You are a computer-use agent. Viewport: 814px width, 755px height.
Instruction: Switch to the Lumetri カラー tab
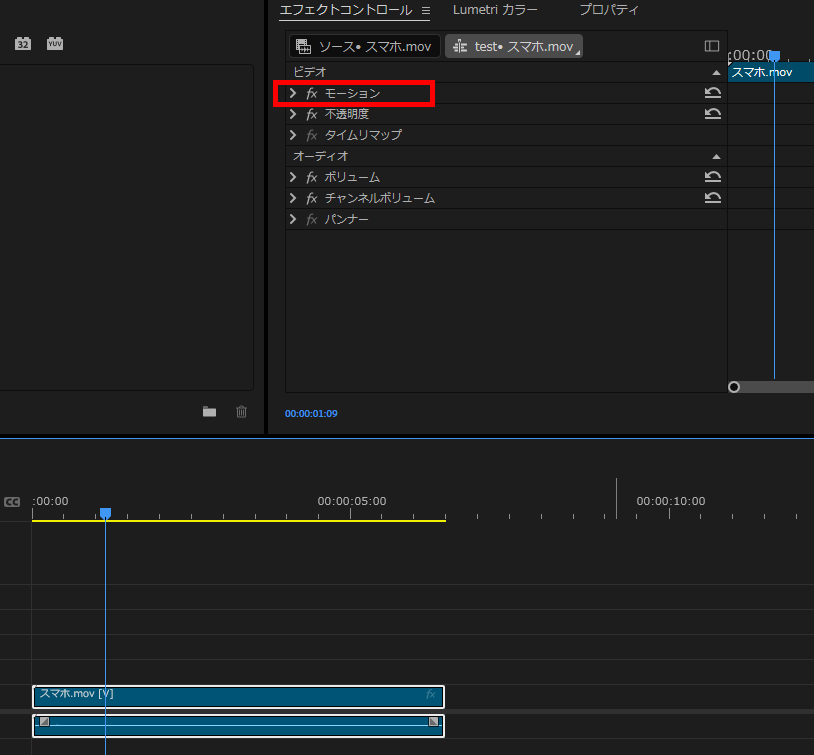495,10
